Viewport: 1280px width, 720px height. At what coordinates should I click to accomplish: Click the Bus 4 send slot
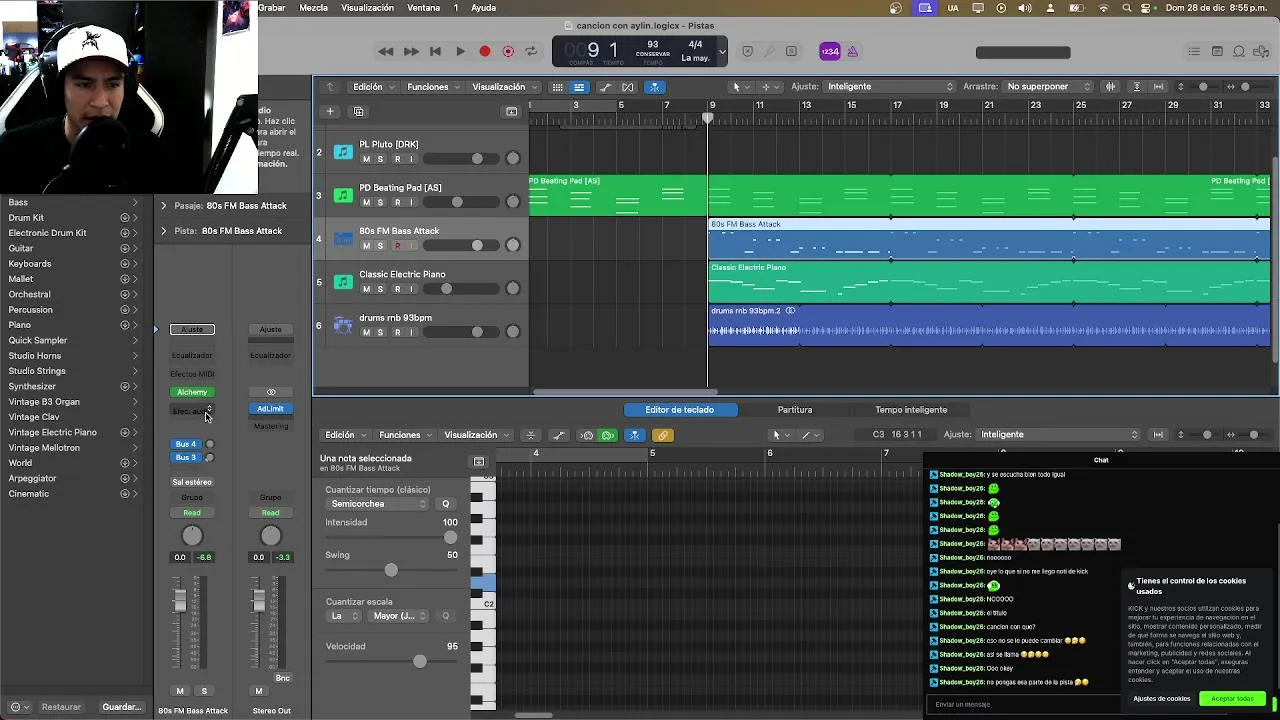coord(185,444)
